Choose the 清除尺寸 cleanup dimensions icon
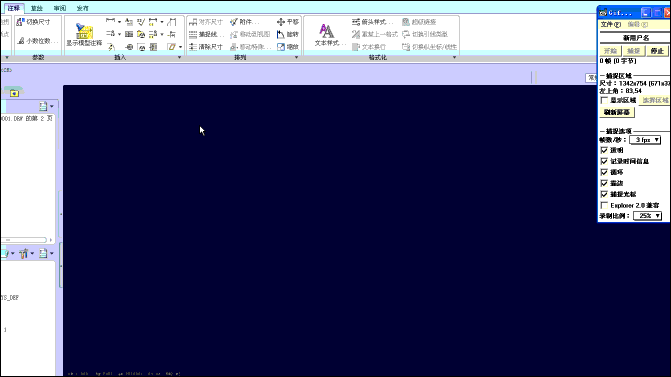 193,47
